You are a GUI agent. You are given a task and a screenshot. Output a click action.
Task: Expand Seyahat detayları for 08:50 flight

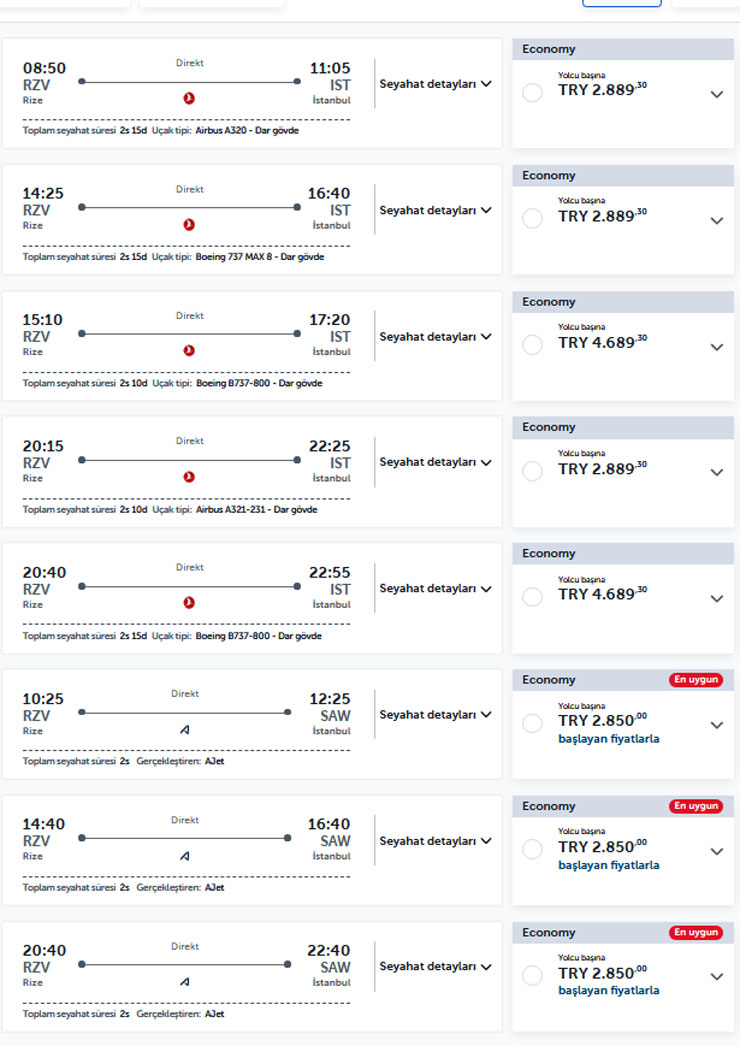pos(435,84)
